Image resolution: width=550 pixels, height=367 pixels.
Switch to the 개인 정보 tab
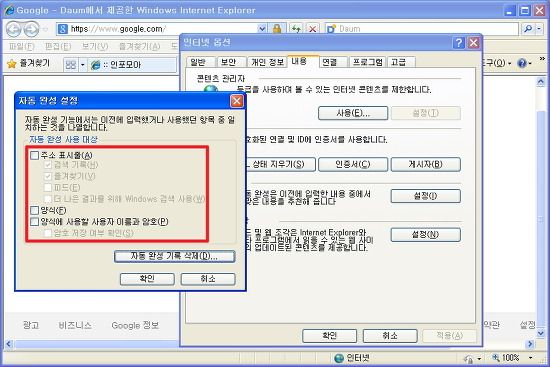pyautogui.click(x=267, y=62)
